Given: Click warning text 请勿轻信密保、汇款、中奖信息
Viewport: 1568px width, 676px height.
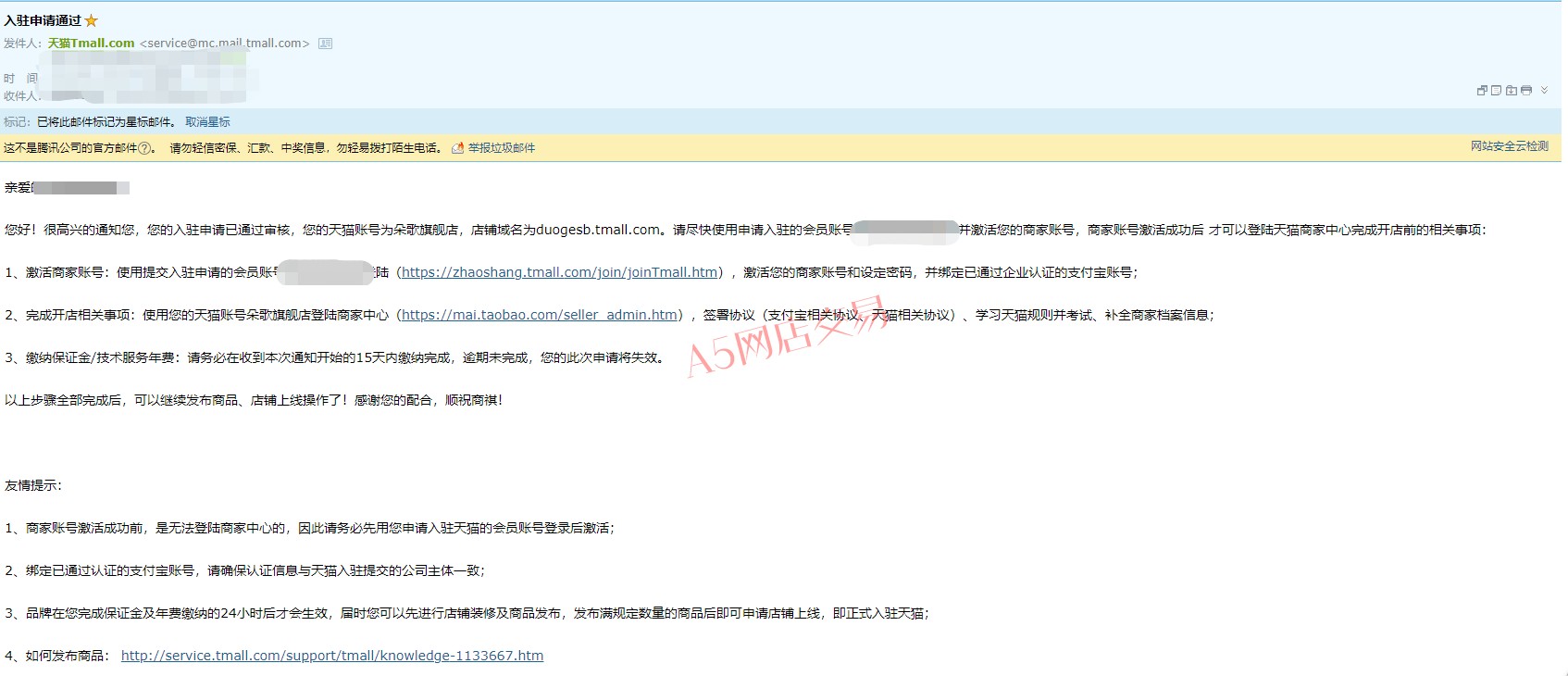Looking at the screenshot, I should pyautogui.click(x=247, y=148).
